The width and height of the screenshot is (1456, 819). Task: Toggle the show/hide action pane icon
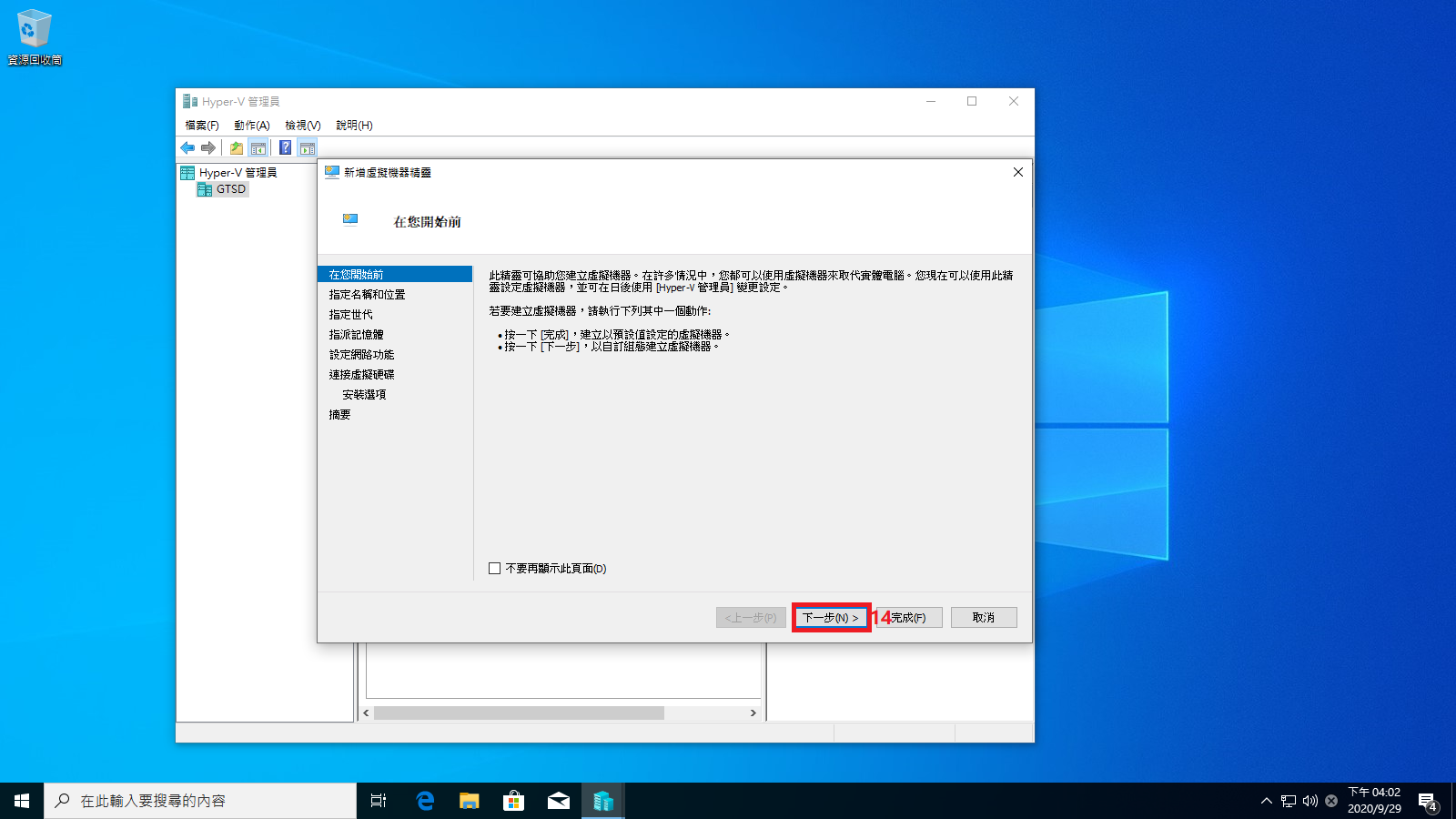(x=308, y=147)
